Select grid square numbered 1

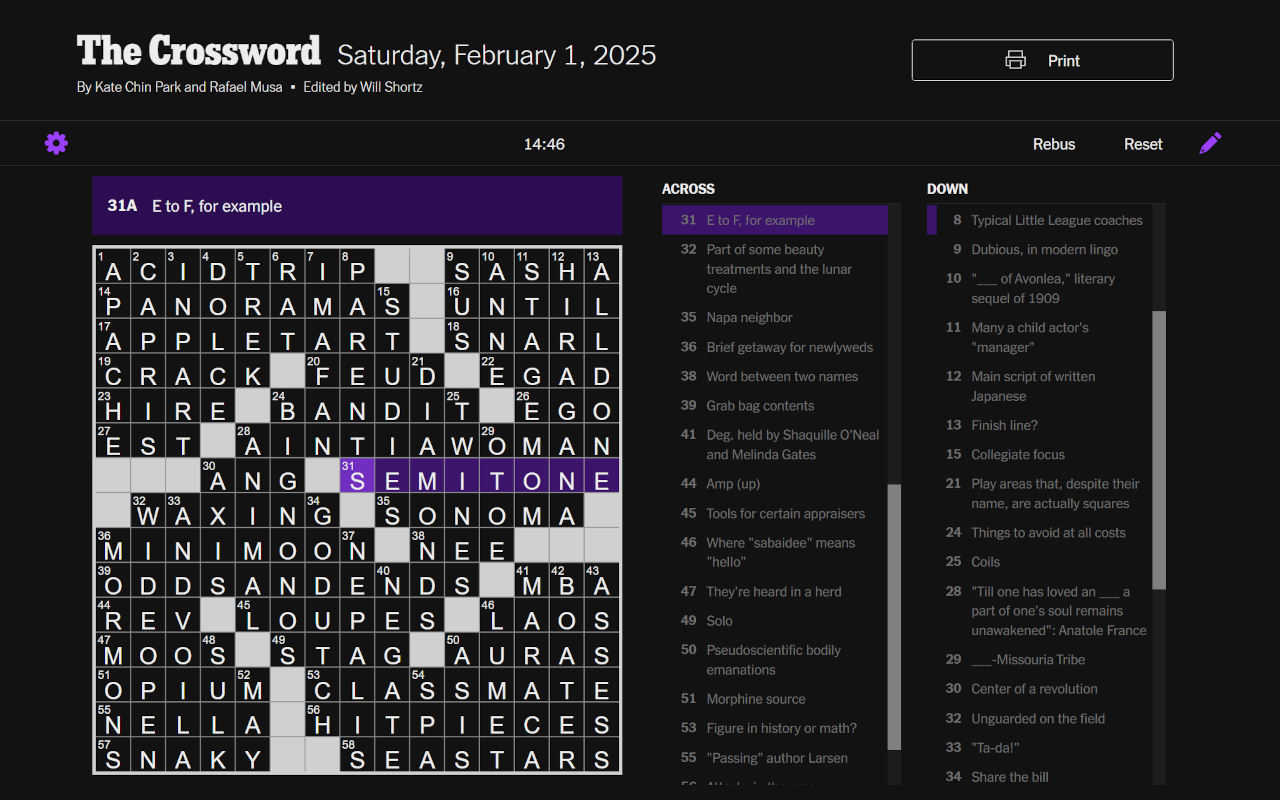[113, 266]
